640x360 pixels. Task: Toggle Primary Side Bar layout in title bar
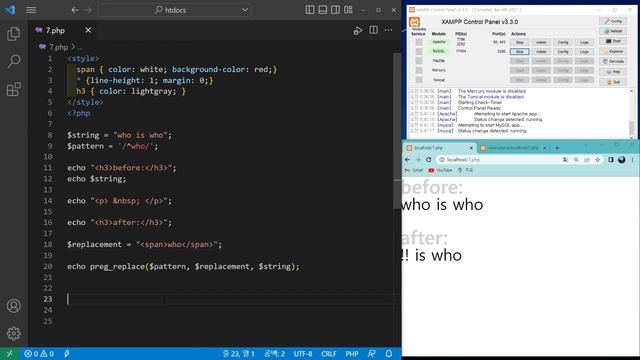click(310, 10)
